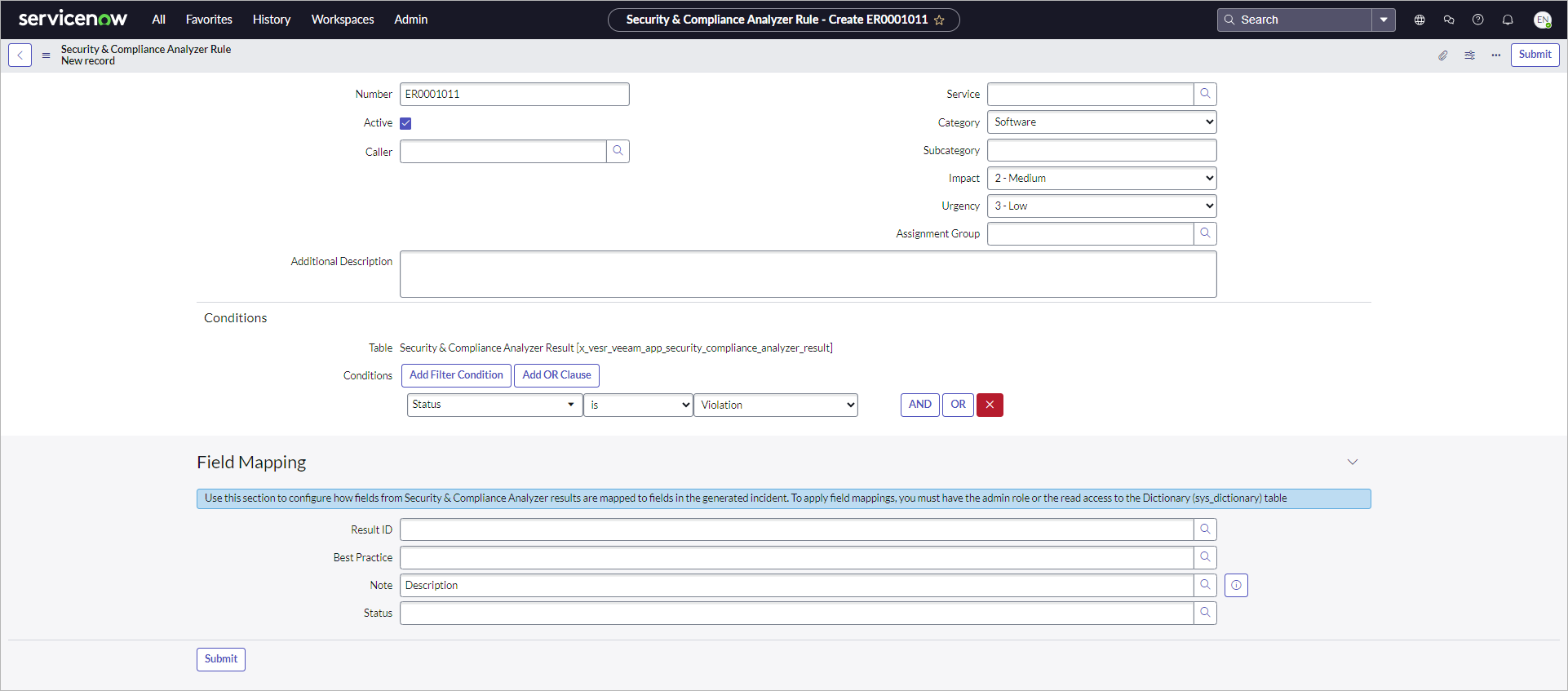Viewport: 1568px width, 691px height.
Task: Show info for the Note mapping field
Action: click(x=1236, y=585)
